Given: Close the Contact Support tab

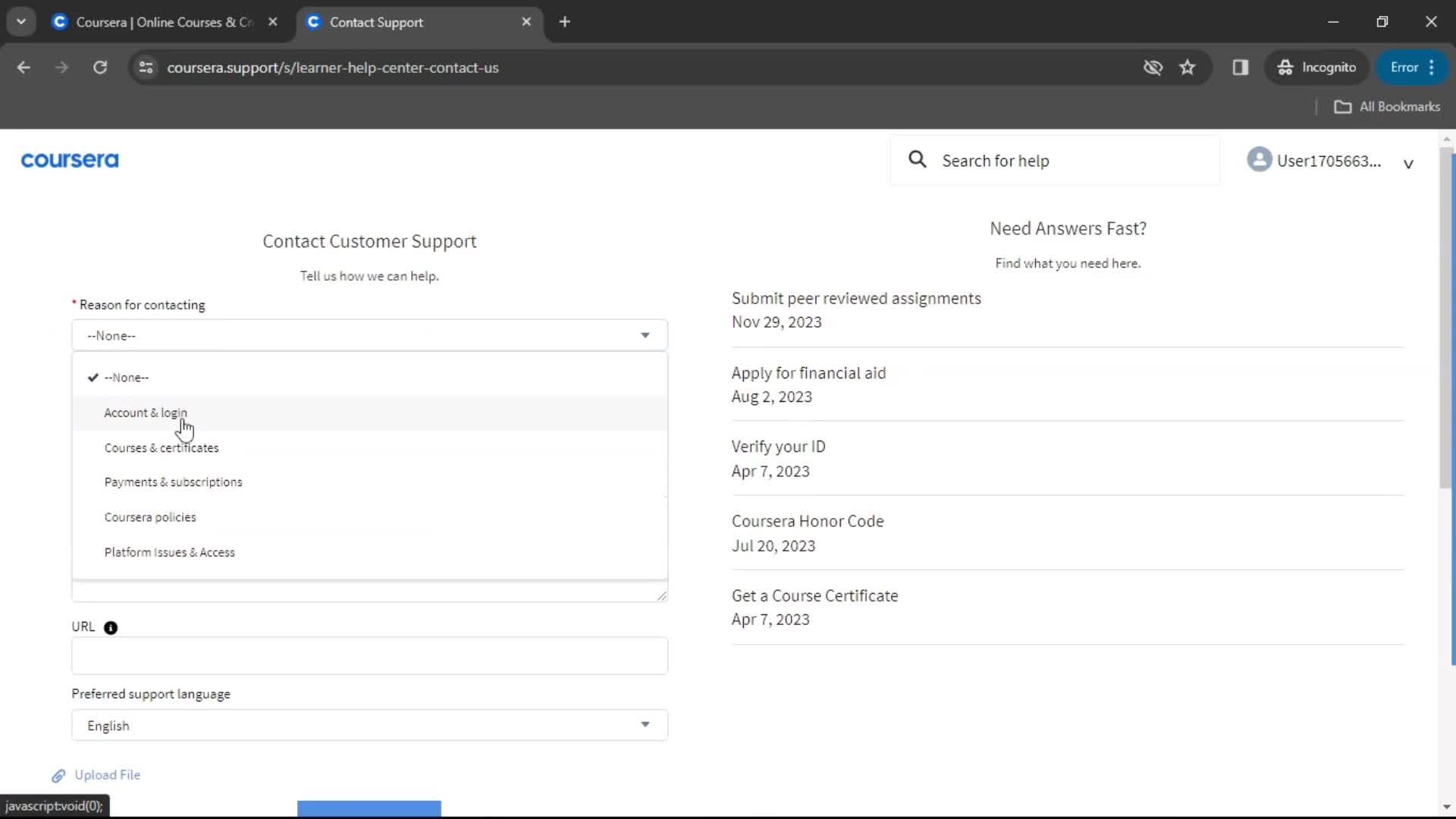Looking at the screenshot, I should (x=526, y=22).
